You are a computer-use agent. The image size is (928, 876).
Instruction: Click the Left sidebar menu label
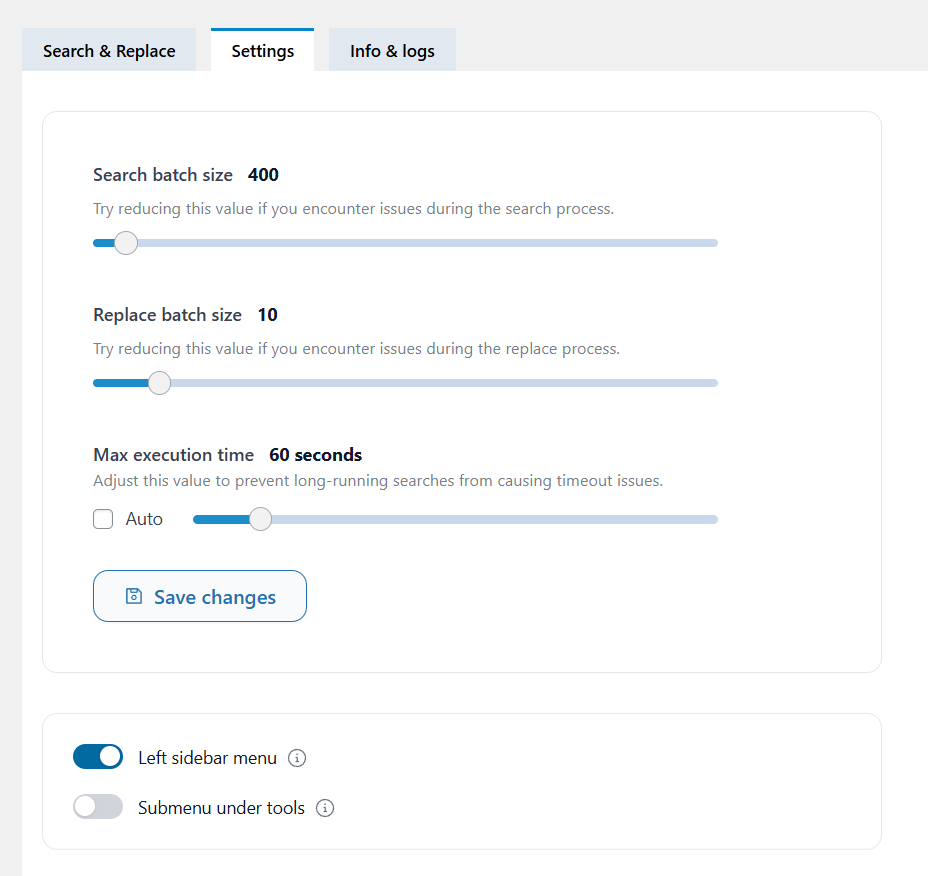coord(207,757)
